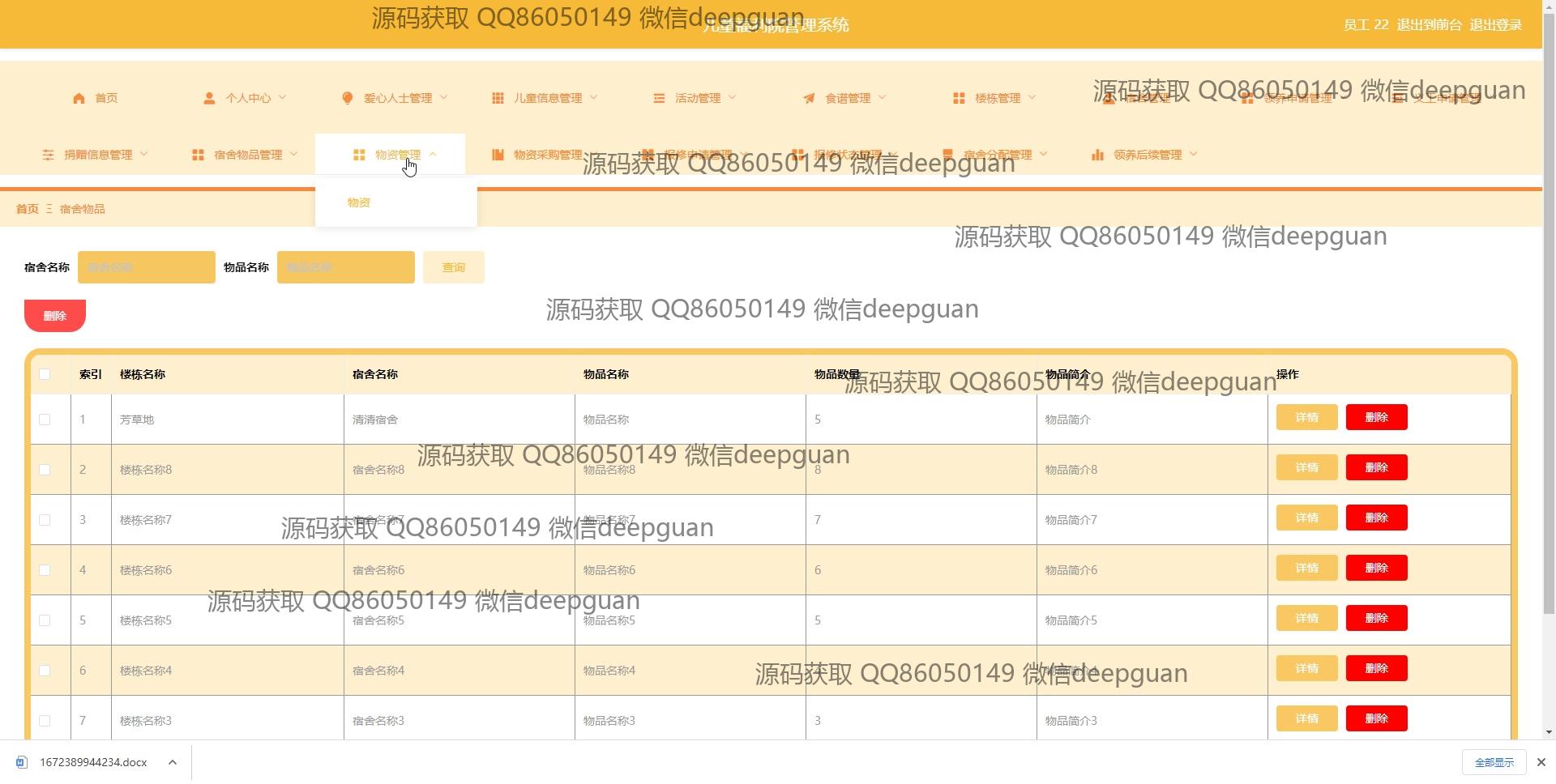1556x784 pixels.
Task: Click the 活动管理 list icon
Action: (x=659, y=98)
